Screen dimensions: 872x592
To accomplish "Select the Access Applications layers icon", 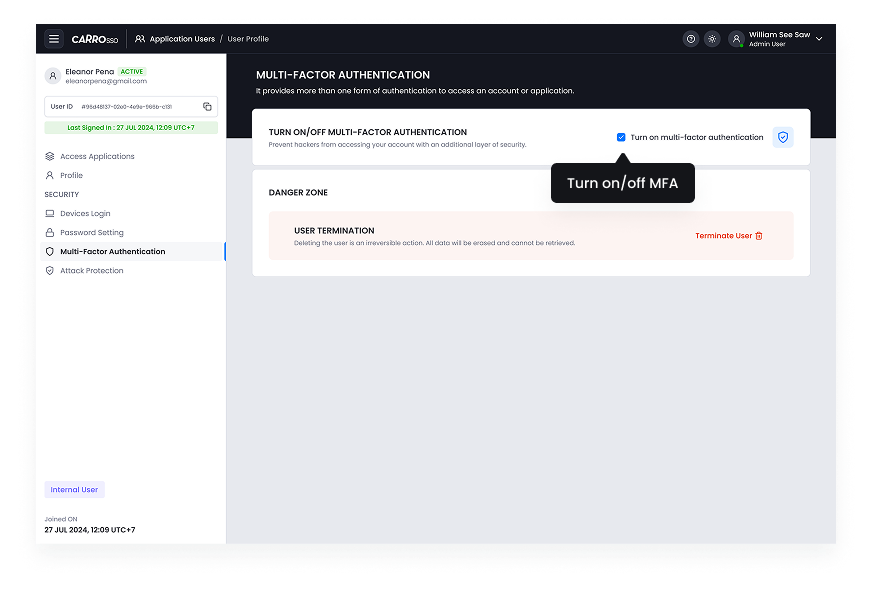I will tap(50, 156).
